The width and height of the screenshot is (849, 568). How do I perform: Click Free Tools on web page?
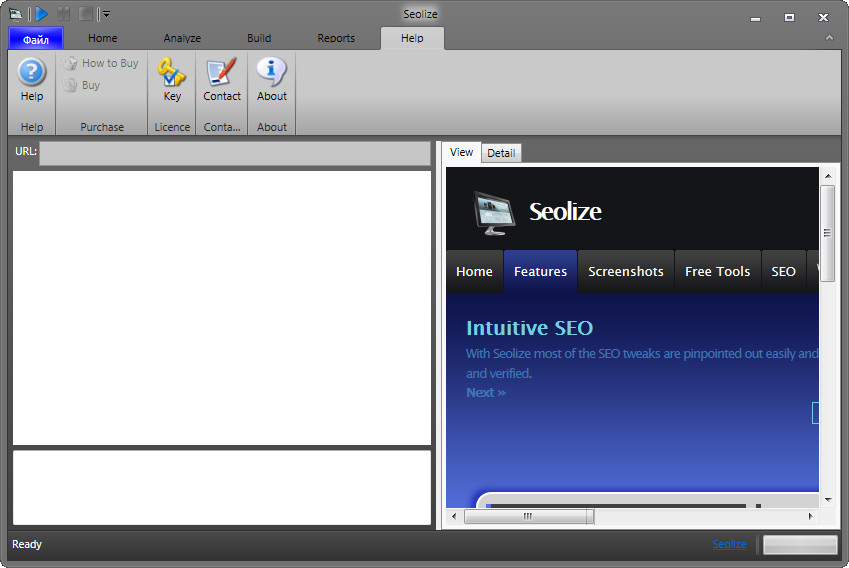(x=717, y=271)
